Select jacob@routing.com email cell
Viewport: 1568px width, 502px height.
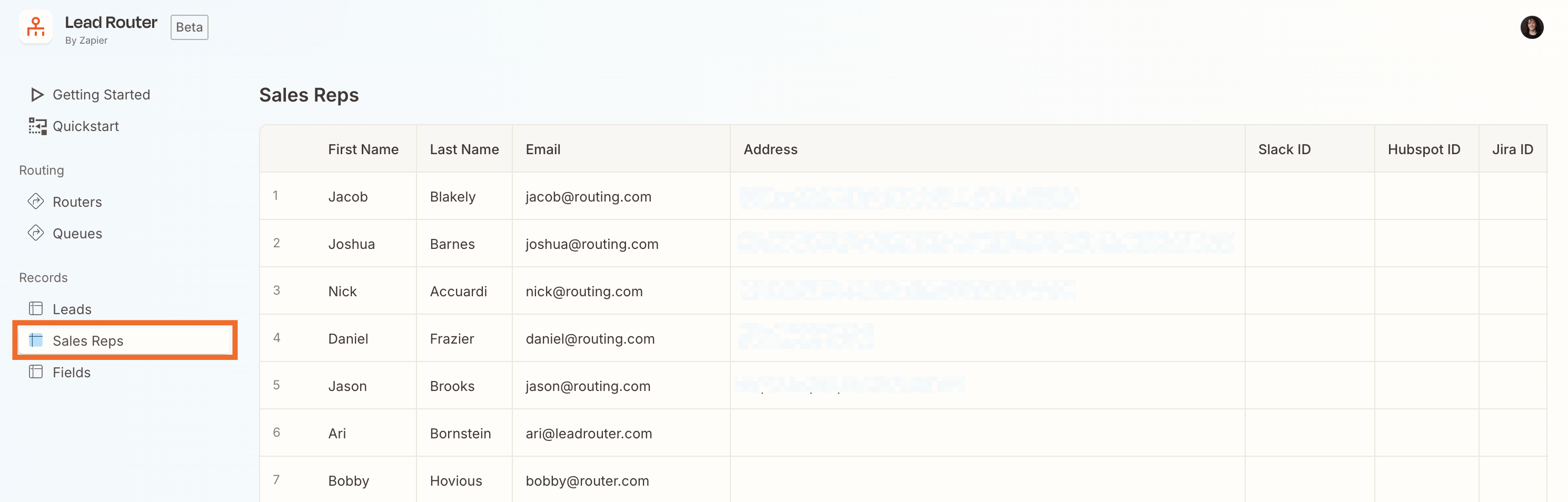(x=588, y=196)
